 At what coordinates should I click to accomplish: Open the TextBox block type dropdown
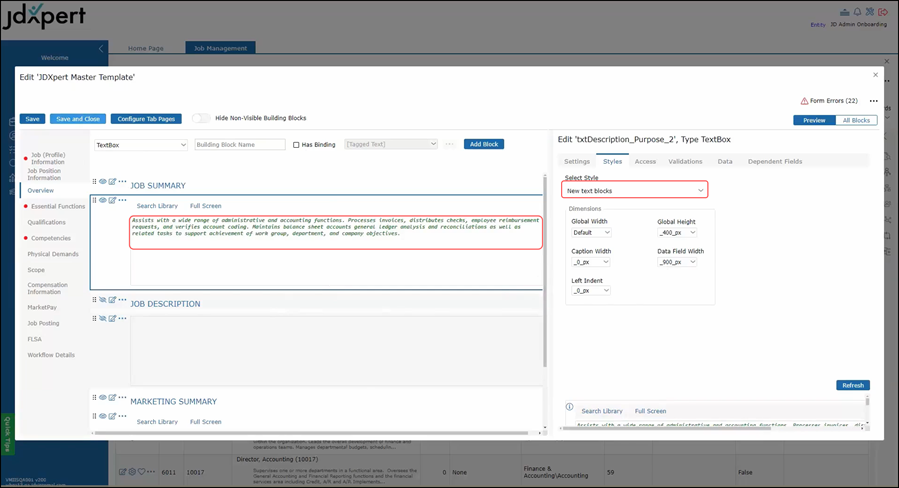(140, 145)
